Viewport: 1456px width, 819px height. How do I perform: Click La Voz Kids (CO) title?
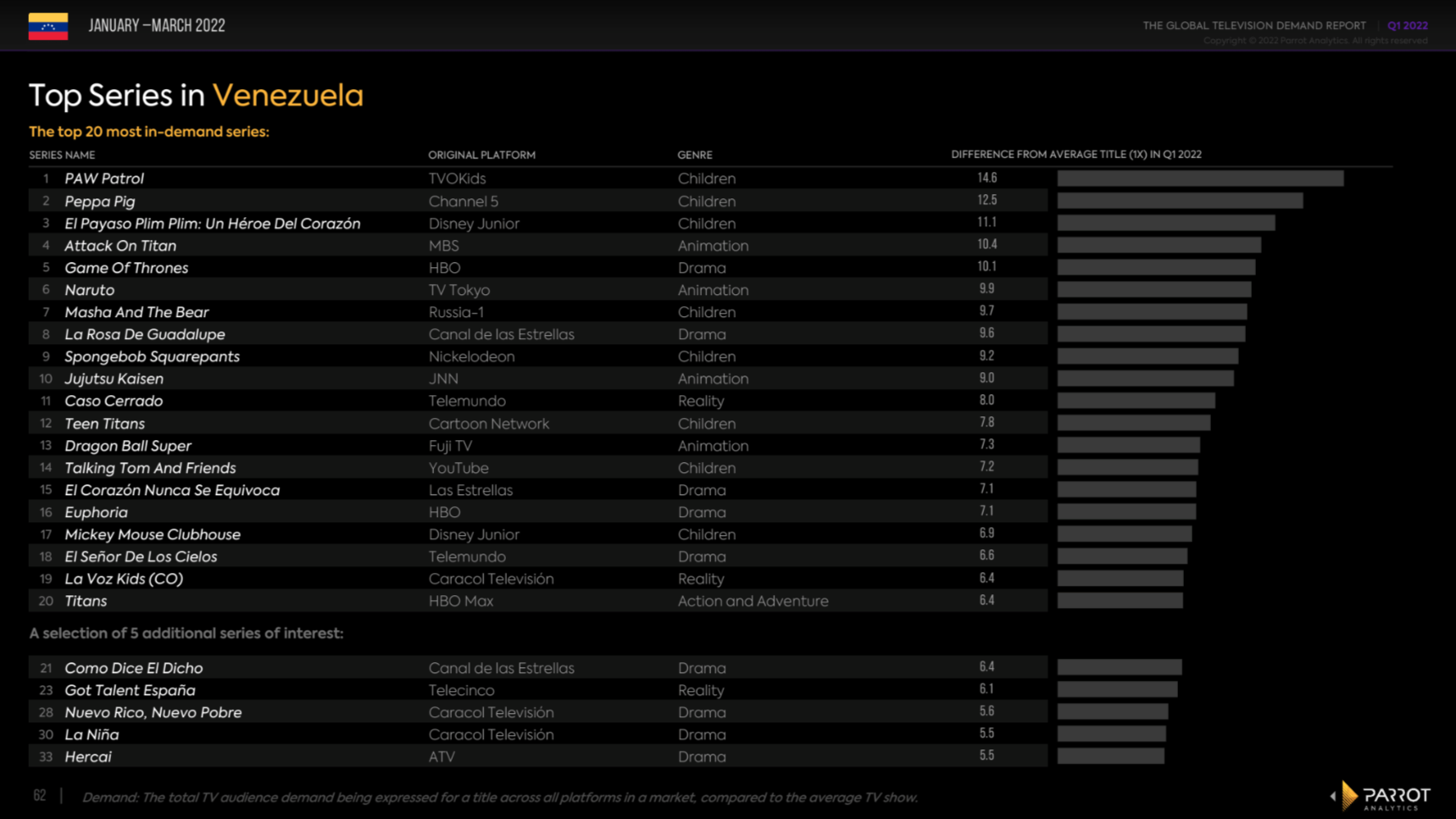click(124, 579)
